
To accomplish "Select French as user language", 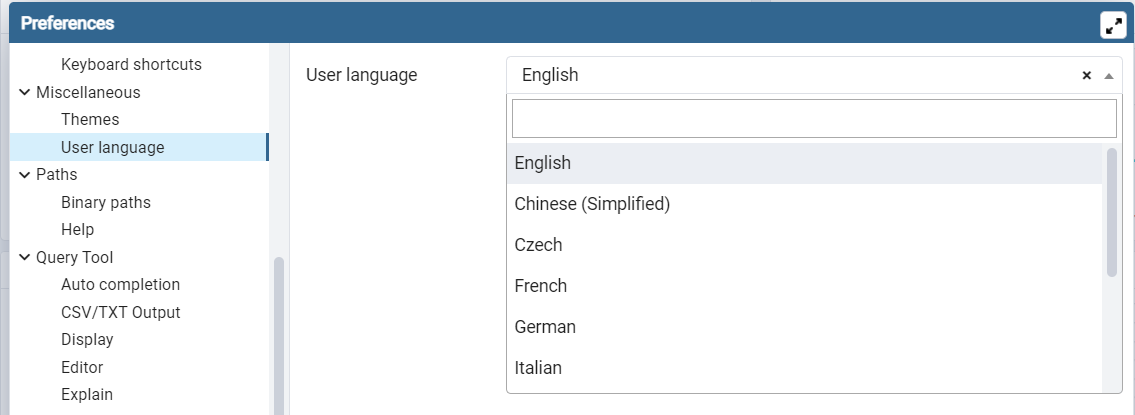I will (x=804, y=286).
